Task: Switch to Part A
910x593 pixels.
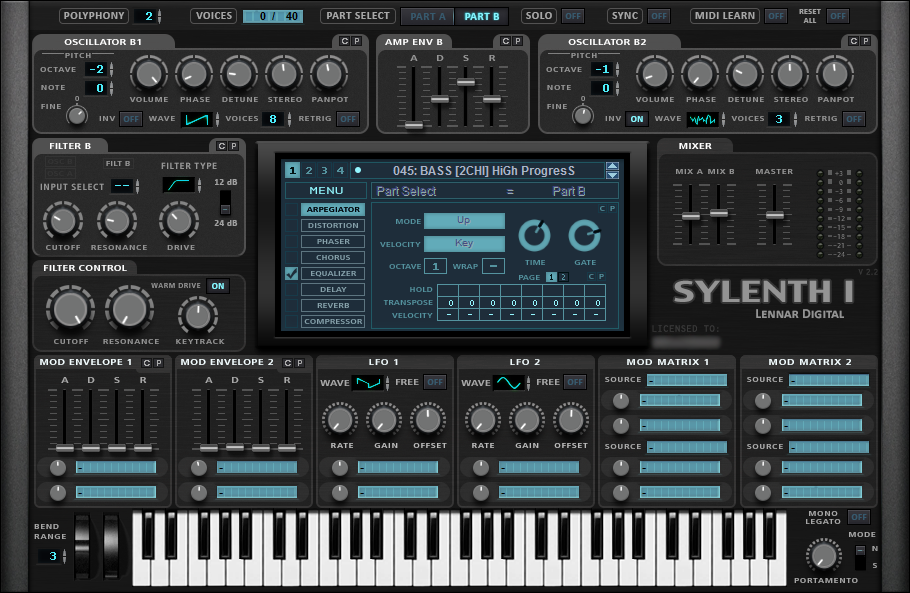Action: click(428, 17)
